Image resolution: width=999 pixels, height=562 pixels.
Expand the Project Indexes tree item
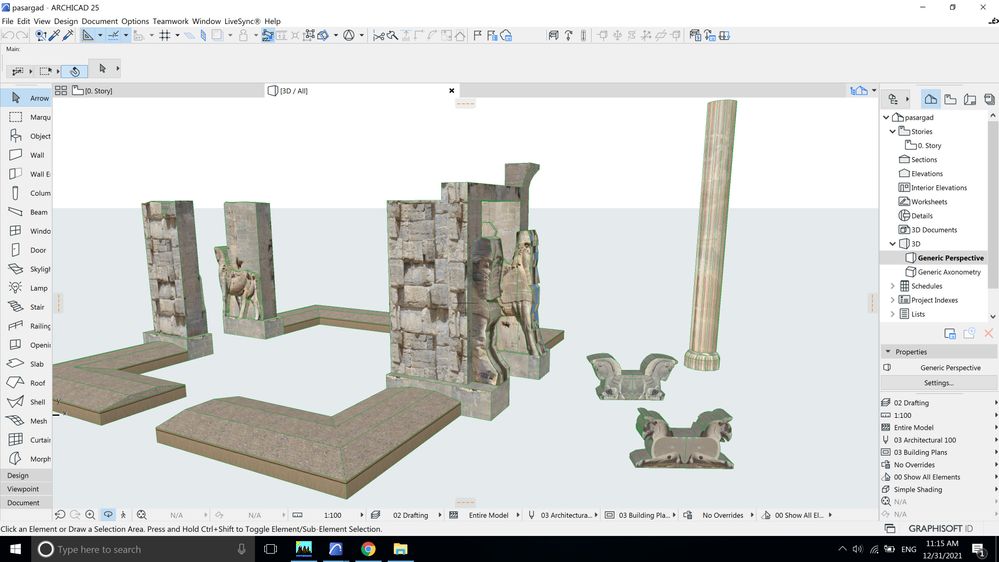pos(893,300)
